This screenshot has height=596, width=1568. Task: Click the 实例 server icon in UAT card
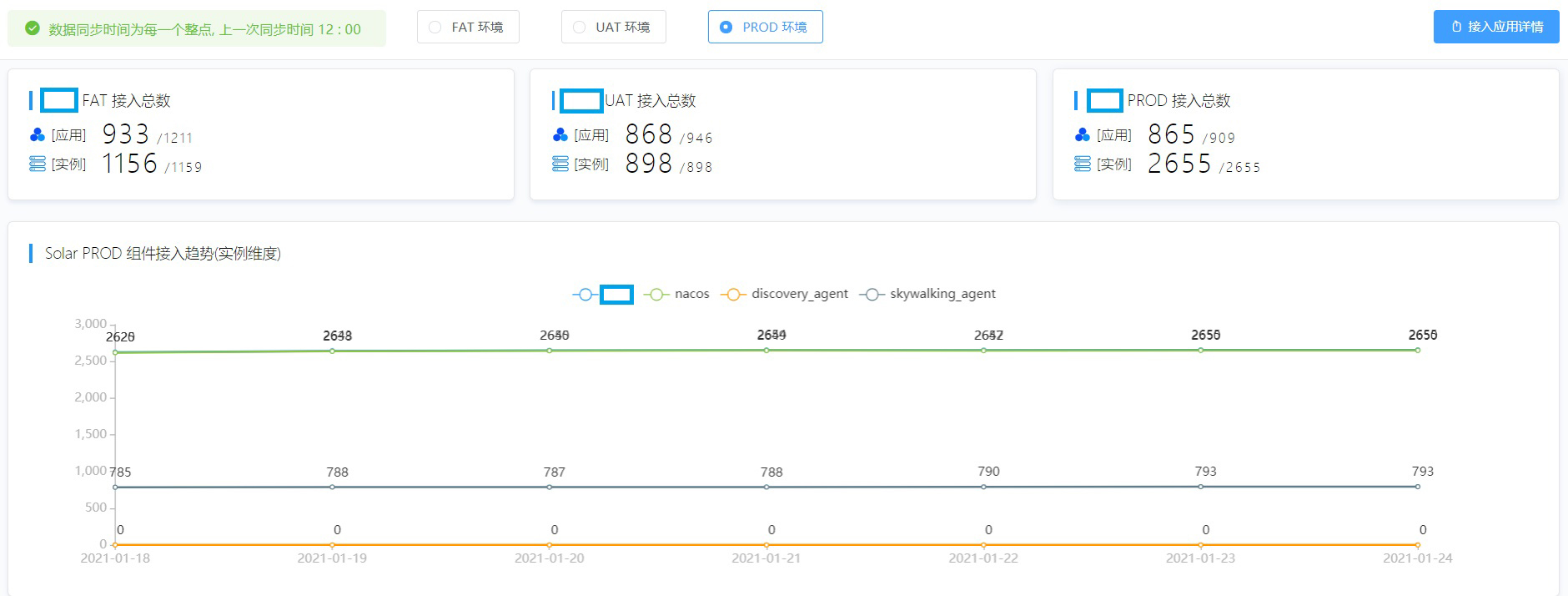pos(560,164)
